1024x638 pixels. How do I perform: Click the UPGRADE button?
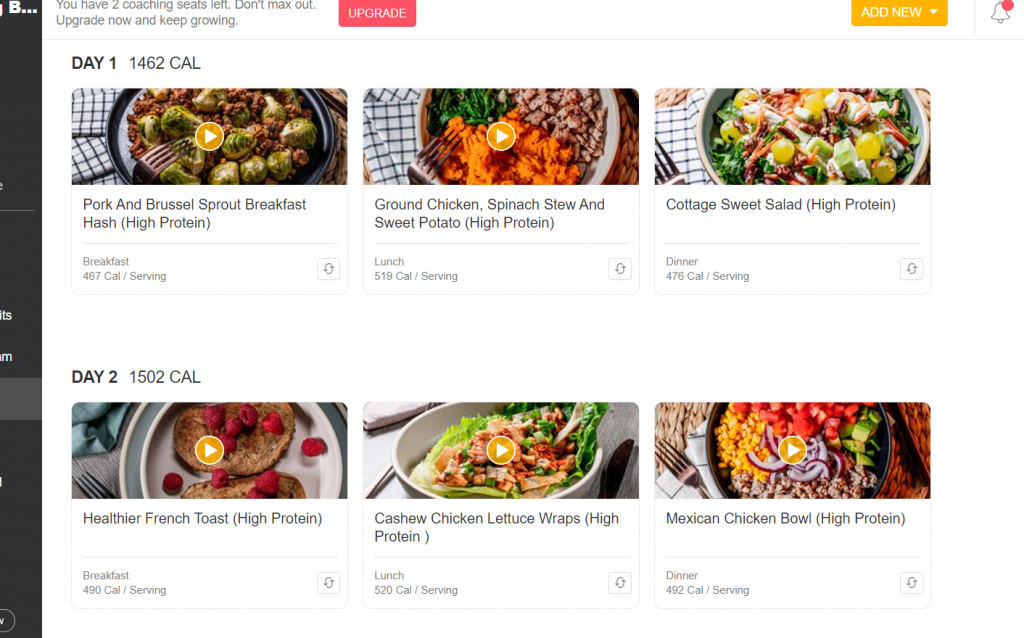(377, 14)
